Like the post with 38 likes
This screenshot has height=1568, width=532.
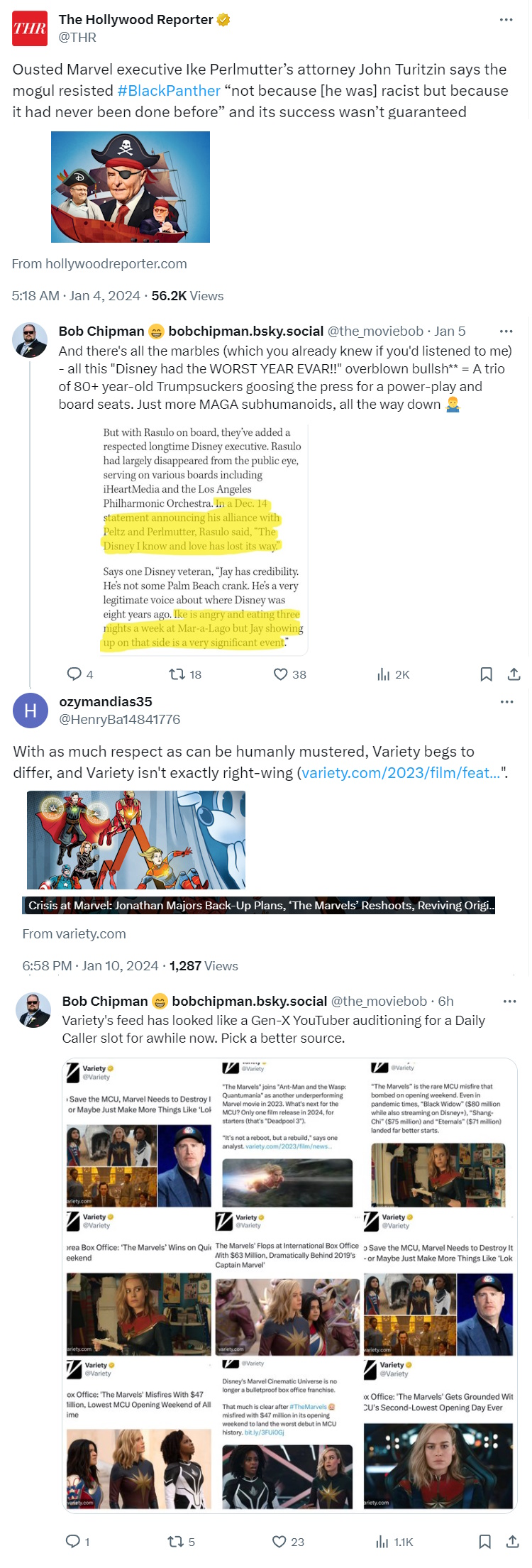(x=281, y=674)
